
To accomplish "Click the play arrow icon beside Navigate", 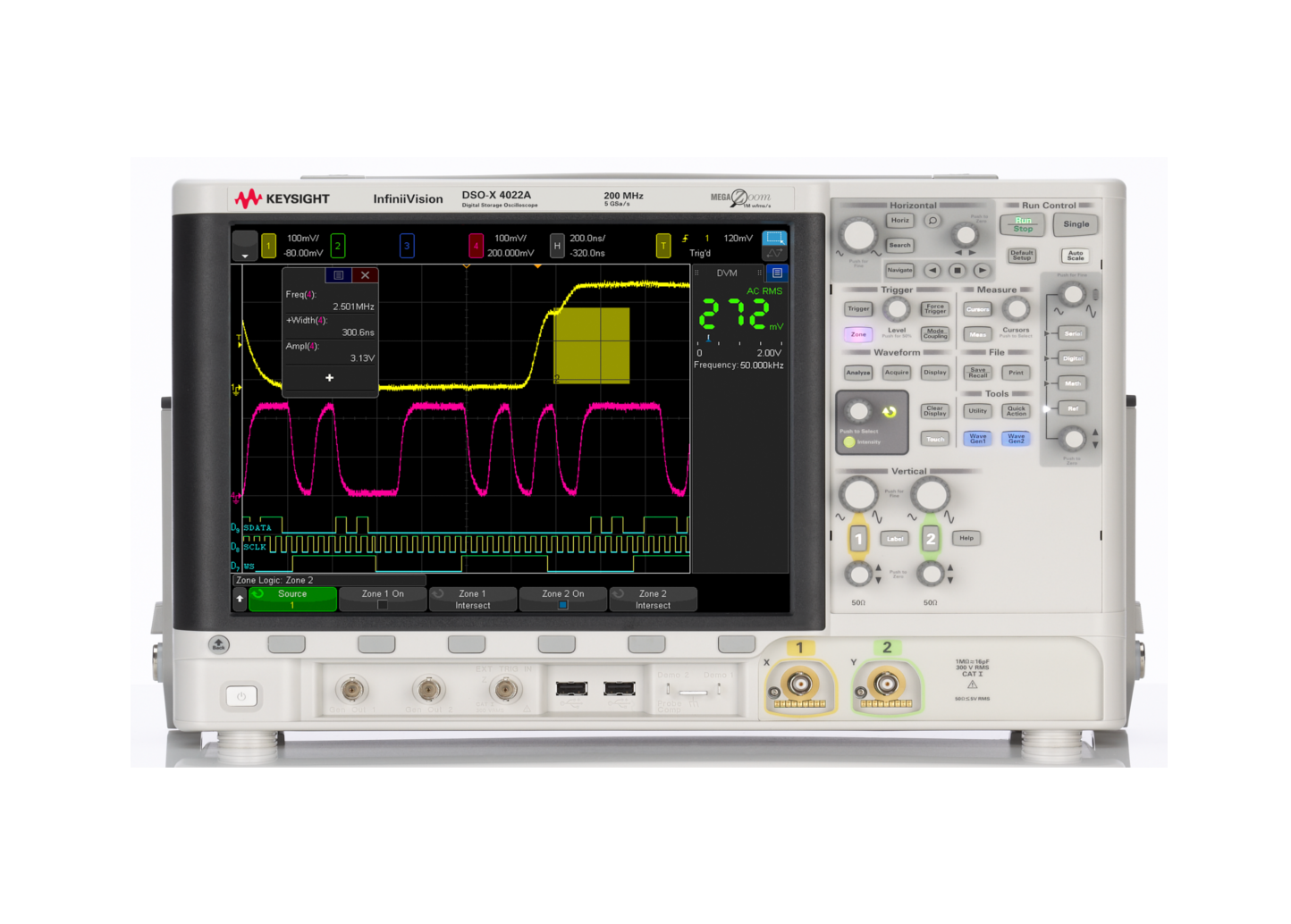I will click(982, 270).
